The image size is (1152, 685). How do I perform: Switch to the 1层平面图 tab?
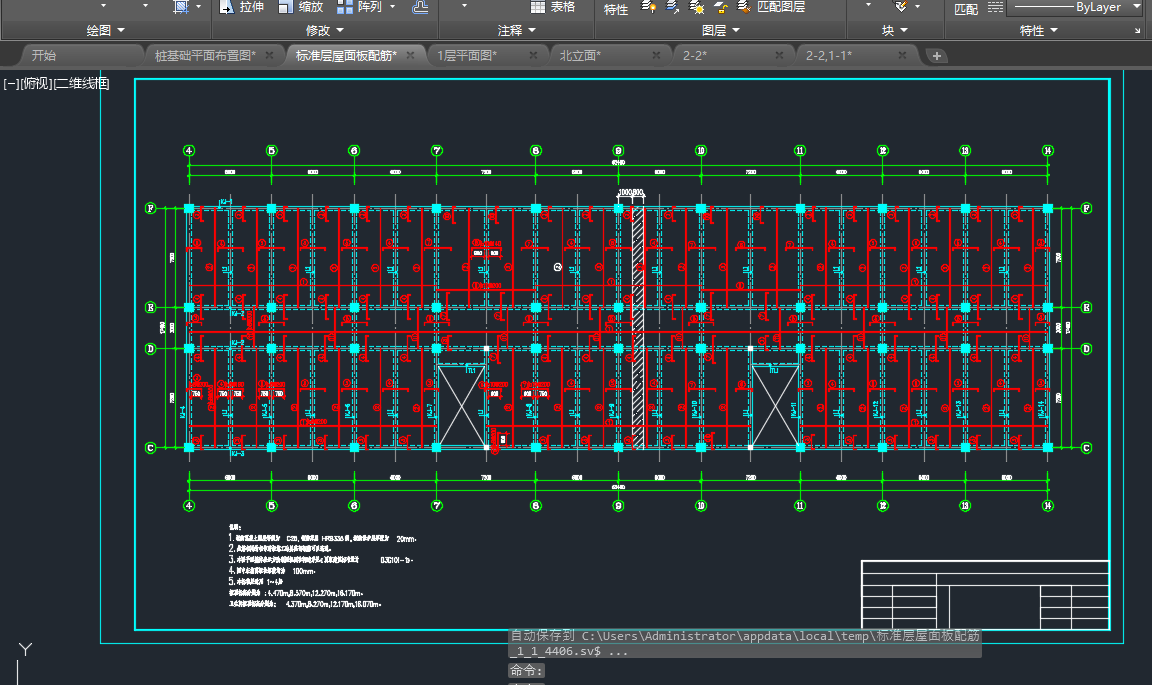(x=467, y=56)
